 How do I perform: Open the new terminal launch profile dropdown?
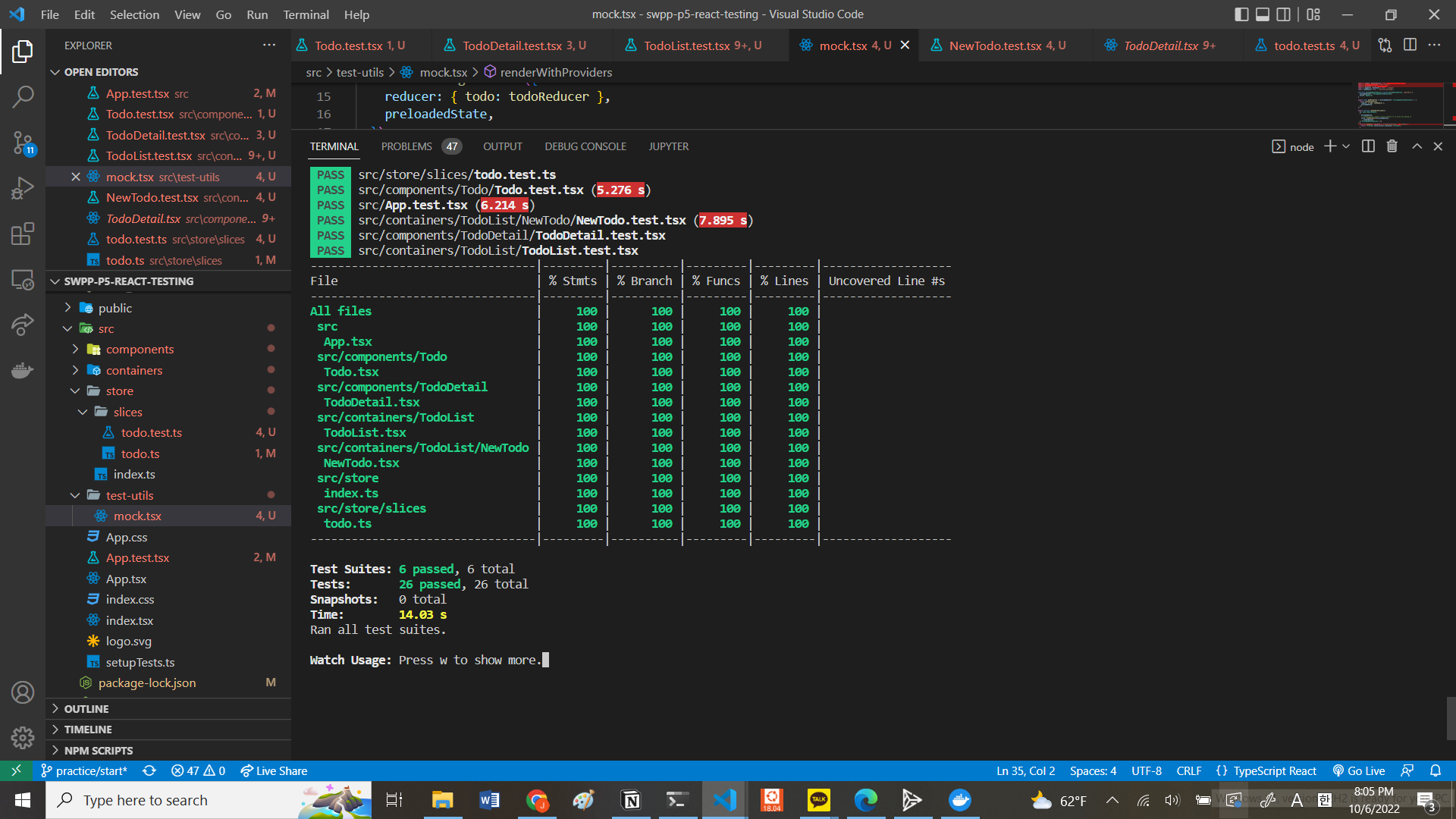point(1346,146)
